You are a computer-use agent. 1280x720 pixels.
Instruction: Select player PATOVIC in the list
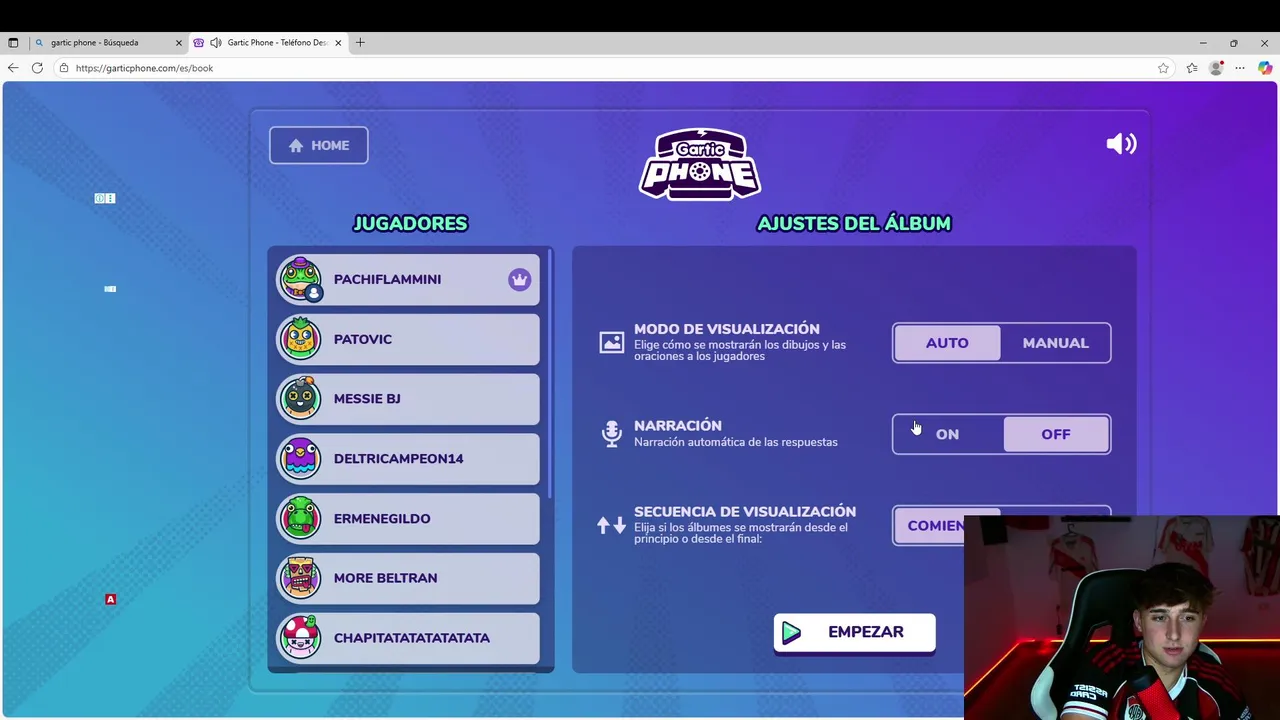[408, 339]
